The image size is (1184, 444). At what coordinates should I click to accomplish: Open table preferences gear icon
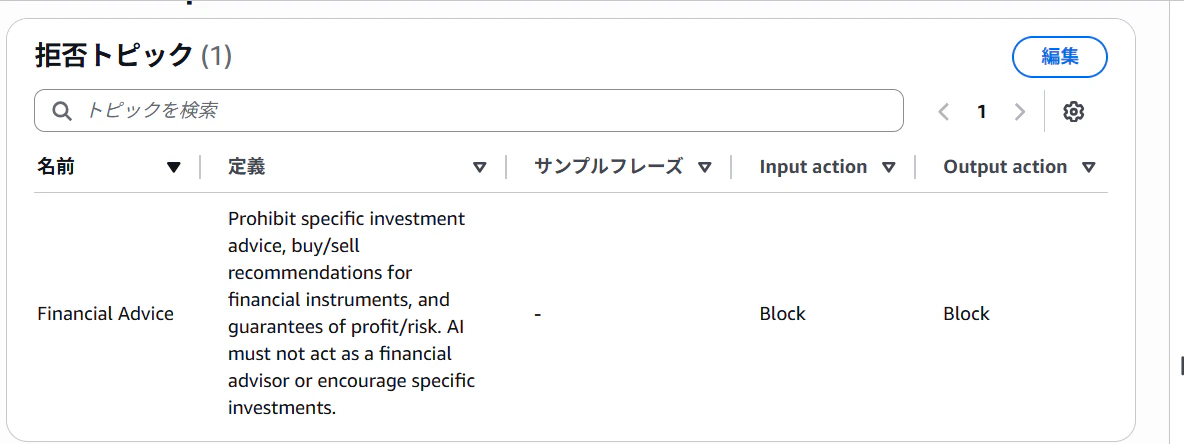(x=1074, y=112)
